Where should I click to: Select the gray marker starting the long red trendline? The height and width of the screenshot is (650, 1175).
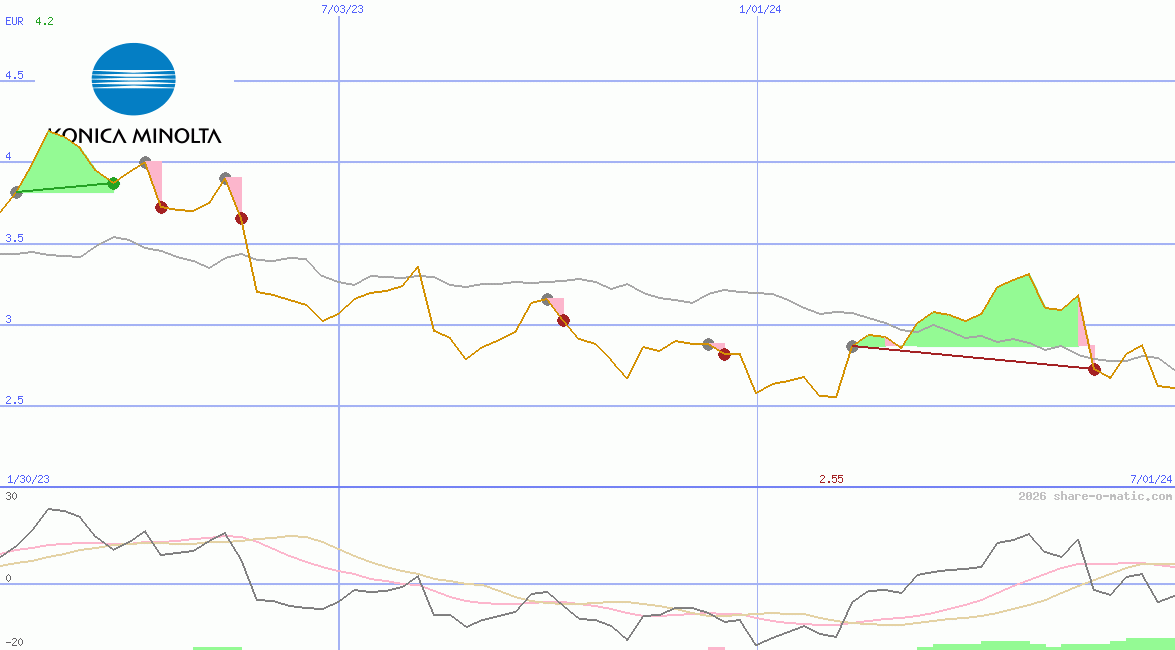[x=854, y=346]
